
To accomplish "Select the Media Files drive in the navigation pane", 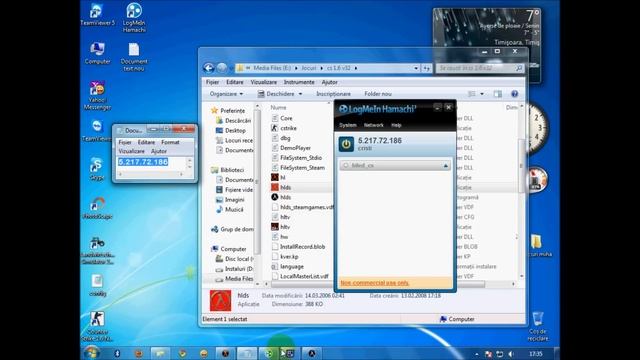I will tap(234, 279).
